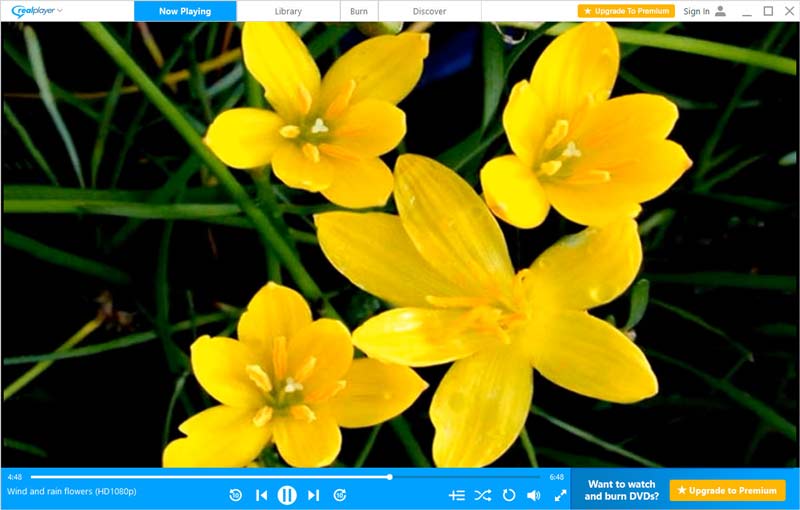Toggle repeat playback
Image resolution: width=800 pixels, height=510 pixels.
pyautogui.click(x=509, y=495)
